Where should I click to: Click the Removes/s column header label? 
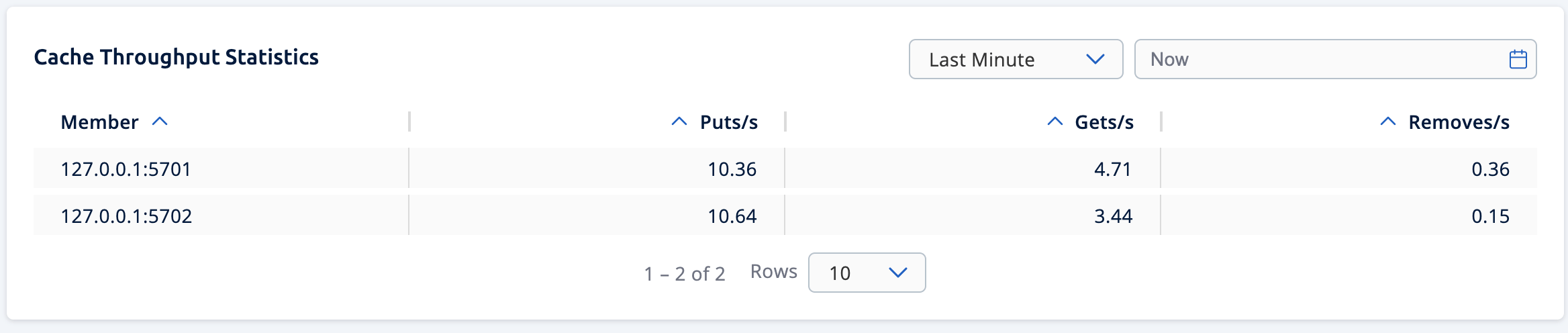[x=1459, y=122]
